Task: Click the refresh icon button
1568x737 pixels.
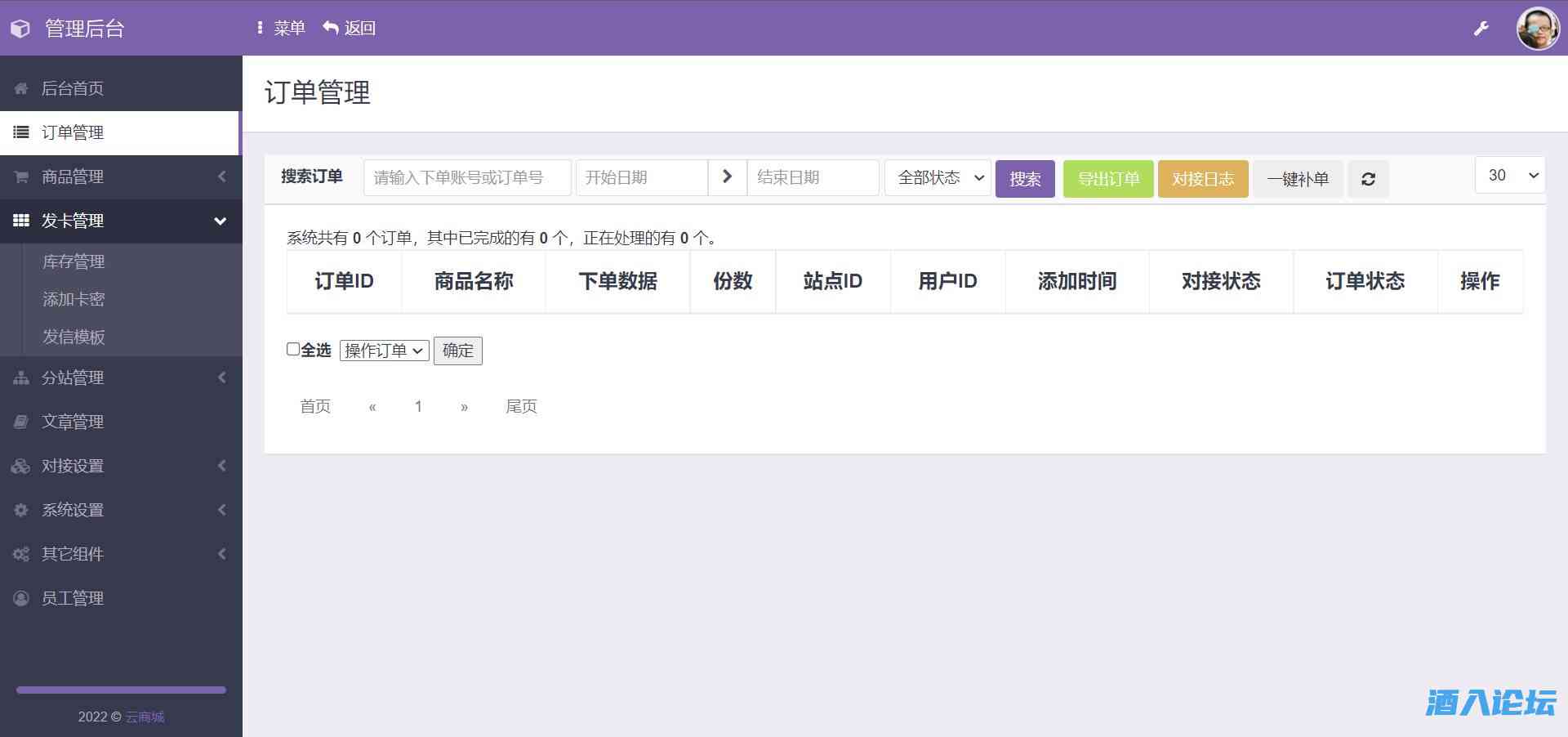Action: pos(1368,179)
